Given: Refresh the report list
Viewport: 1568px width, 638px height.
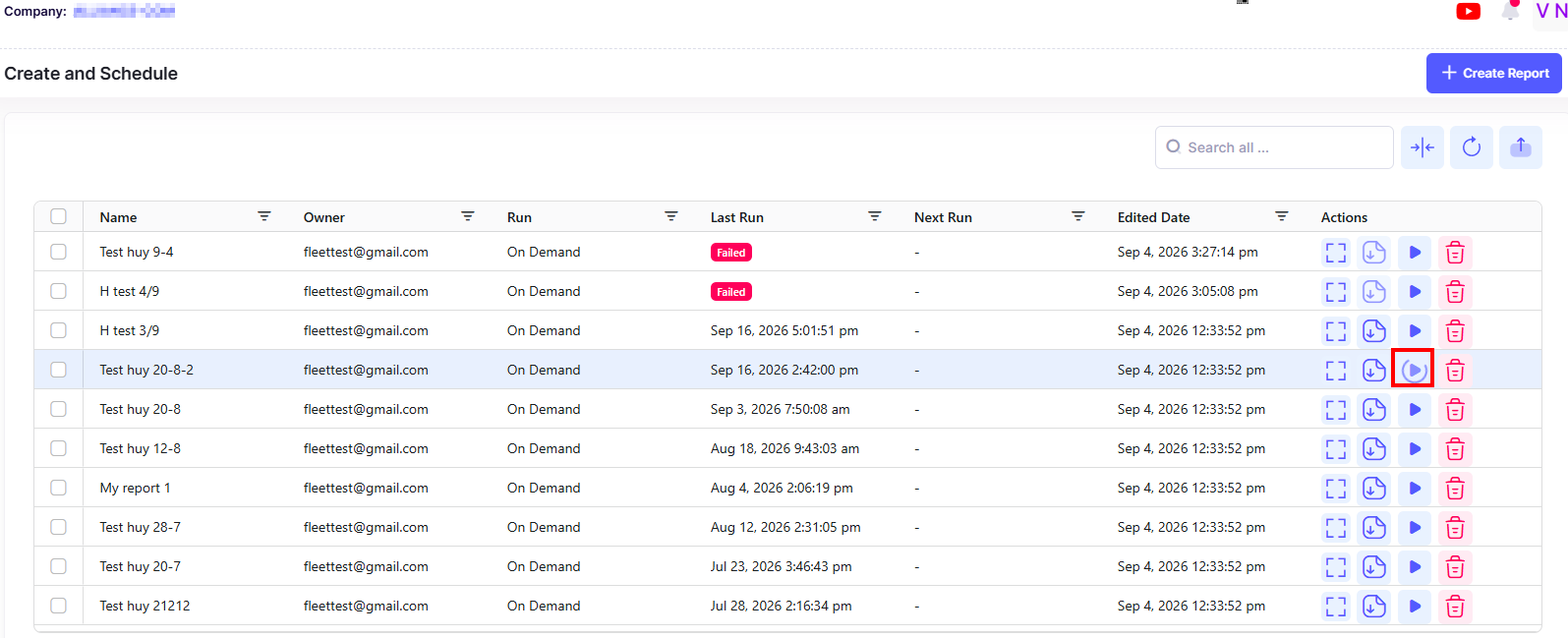Looking at the screenshot, I should point(1472,147).
